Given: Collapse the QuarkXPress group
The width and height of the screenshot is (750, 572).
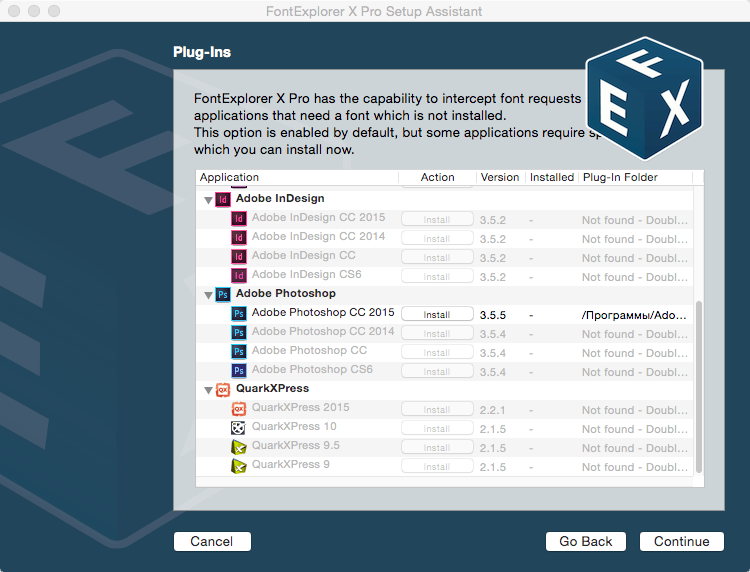Looking at the screenshot, I should (208, 390).
